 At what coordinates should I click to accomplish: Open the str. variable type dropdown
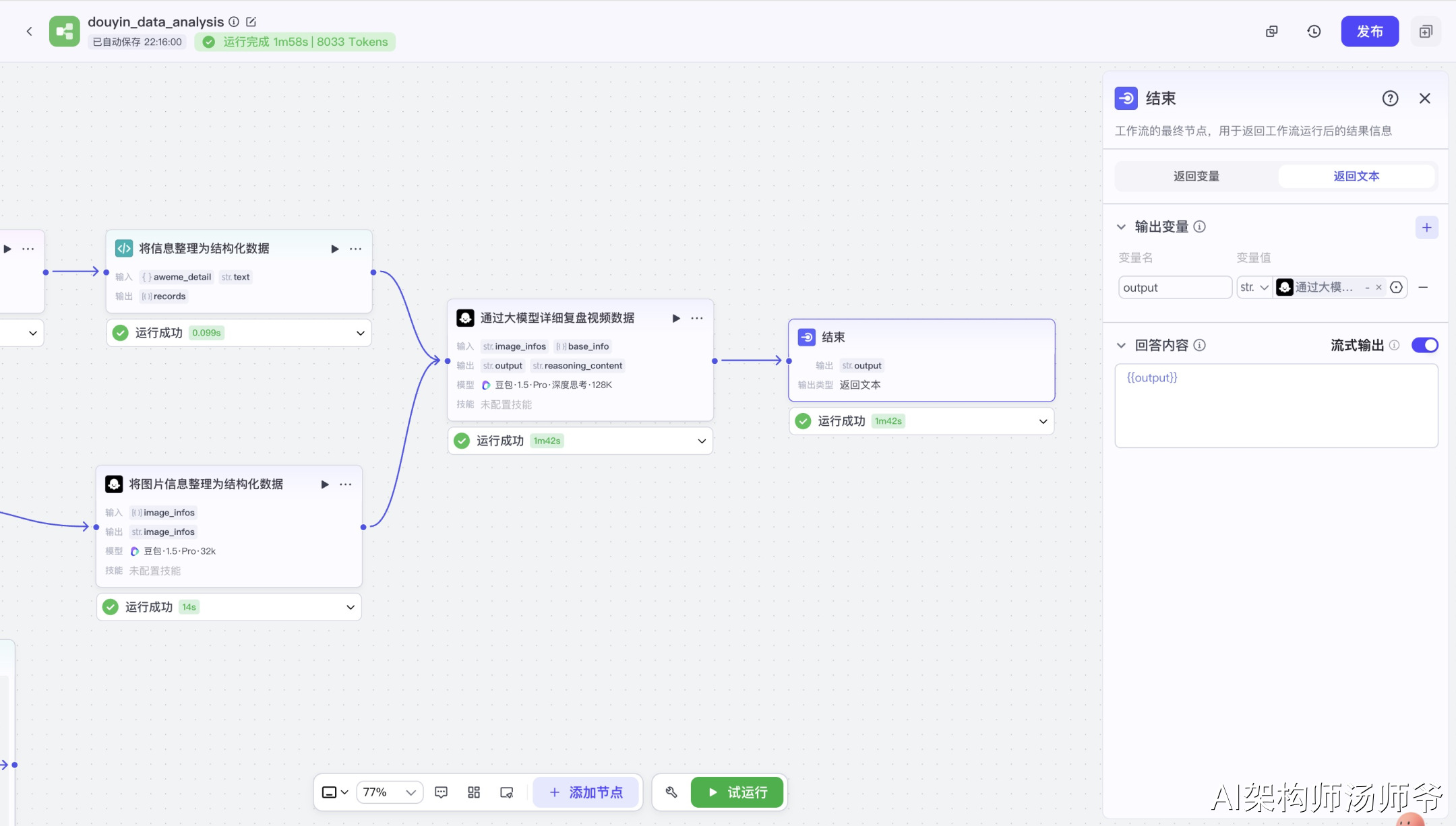coord(1254,288)
